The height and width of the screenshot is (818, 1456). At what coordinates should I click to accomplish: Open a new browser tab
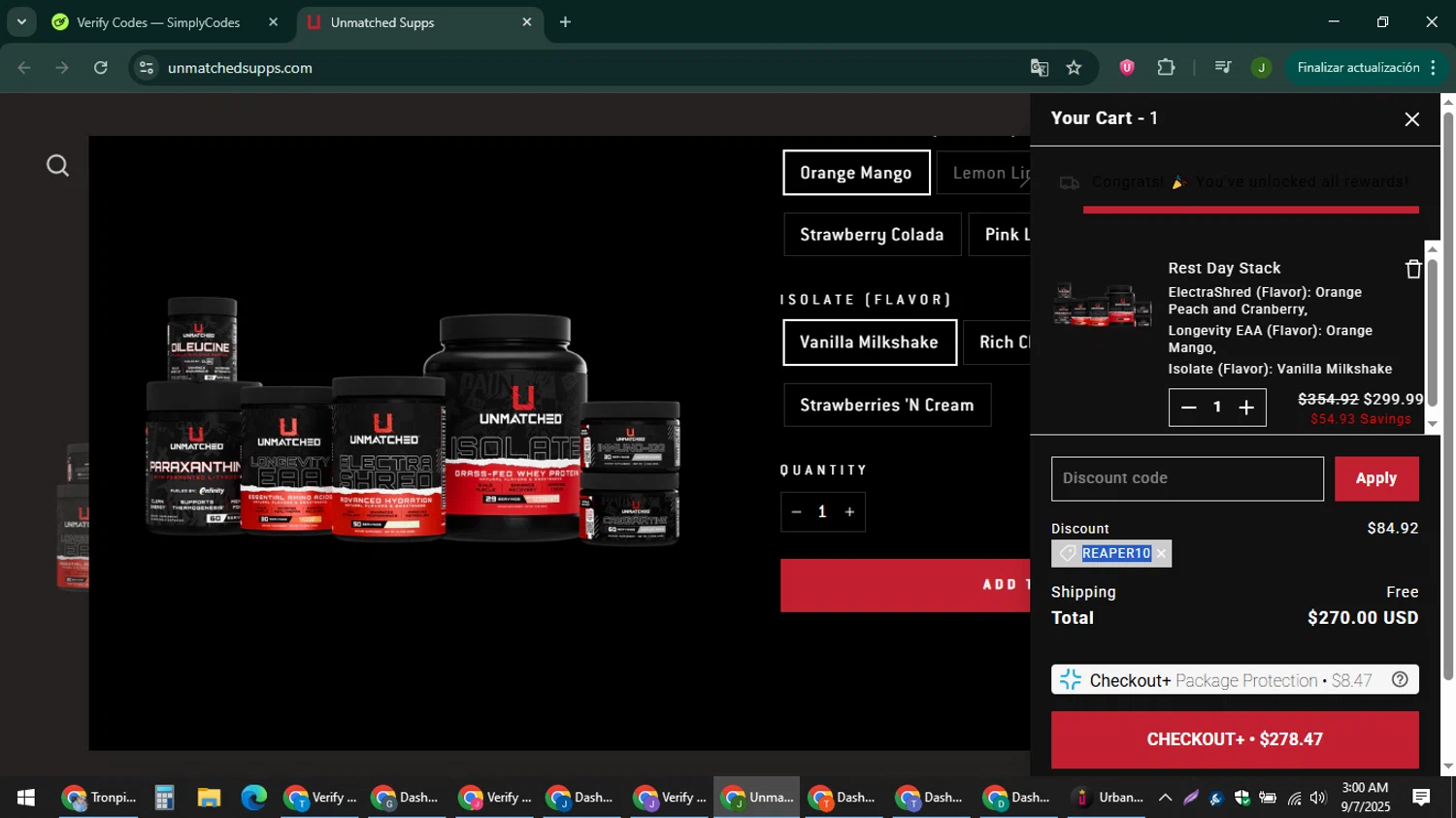[x=565, y=22]
